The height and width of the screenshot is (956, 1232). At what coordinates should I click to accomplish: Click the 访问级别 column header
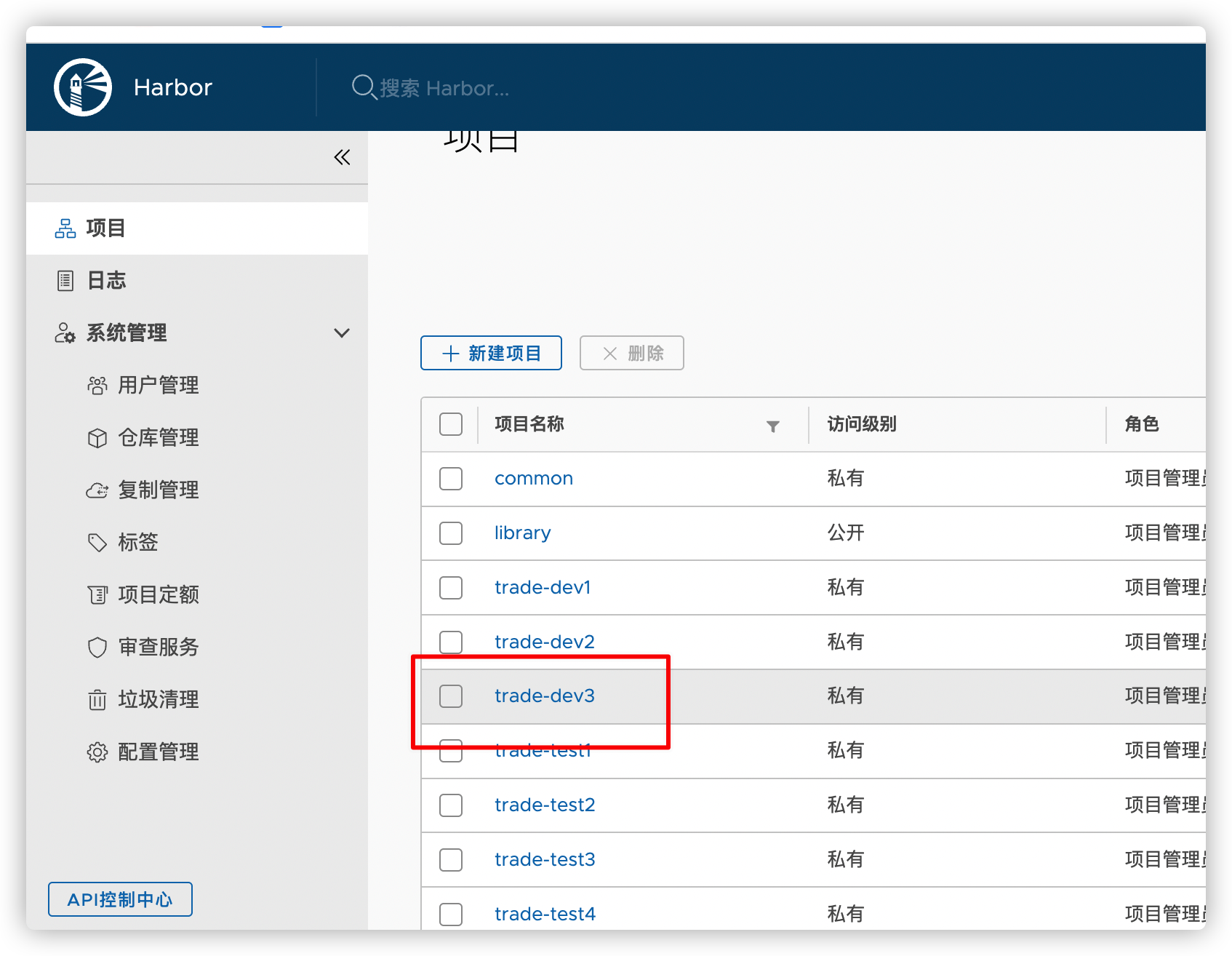(862, 424)
